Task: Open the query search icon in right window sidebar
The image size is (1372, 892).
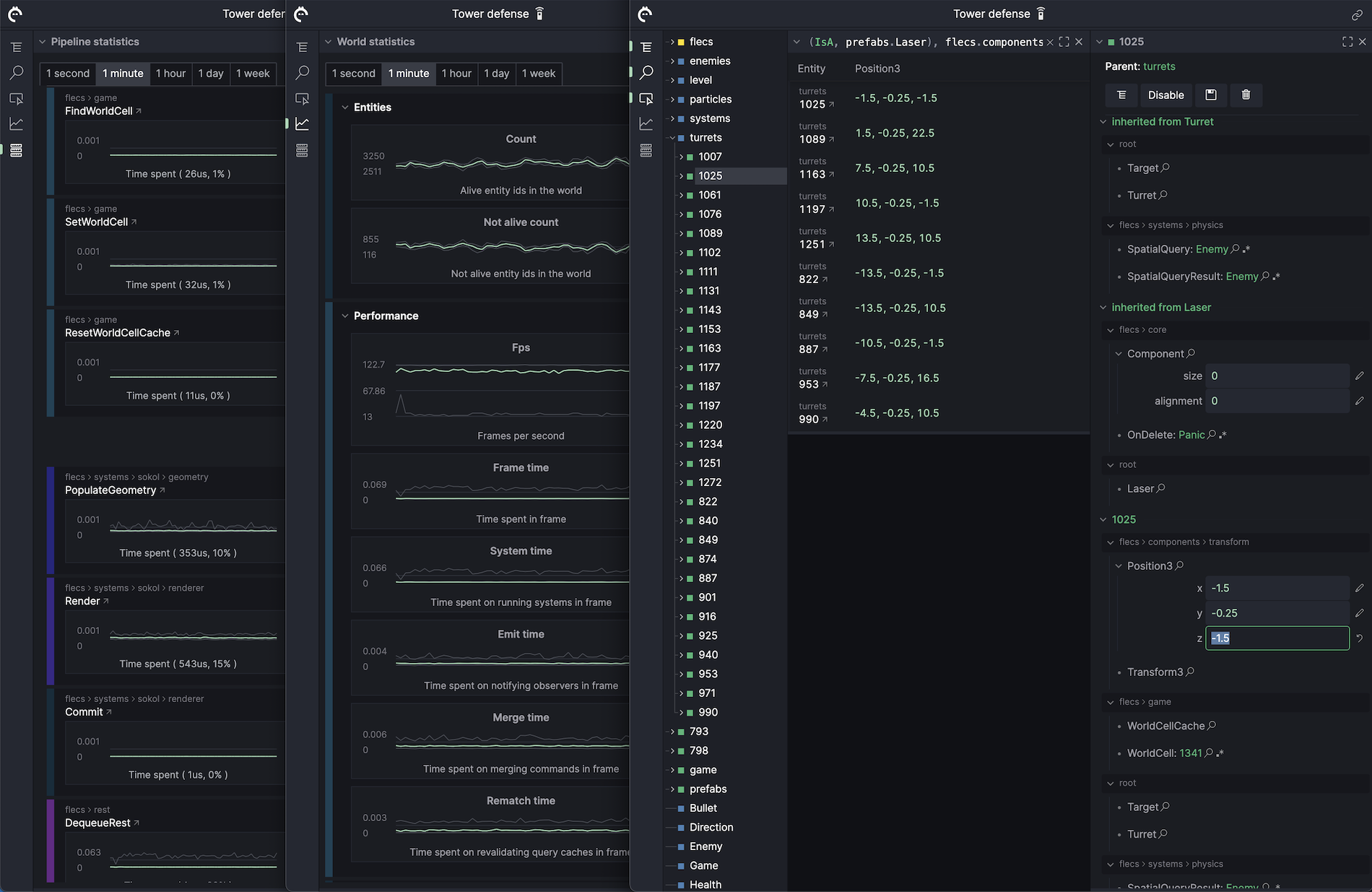Action: click(x=646, y=72)
